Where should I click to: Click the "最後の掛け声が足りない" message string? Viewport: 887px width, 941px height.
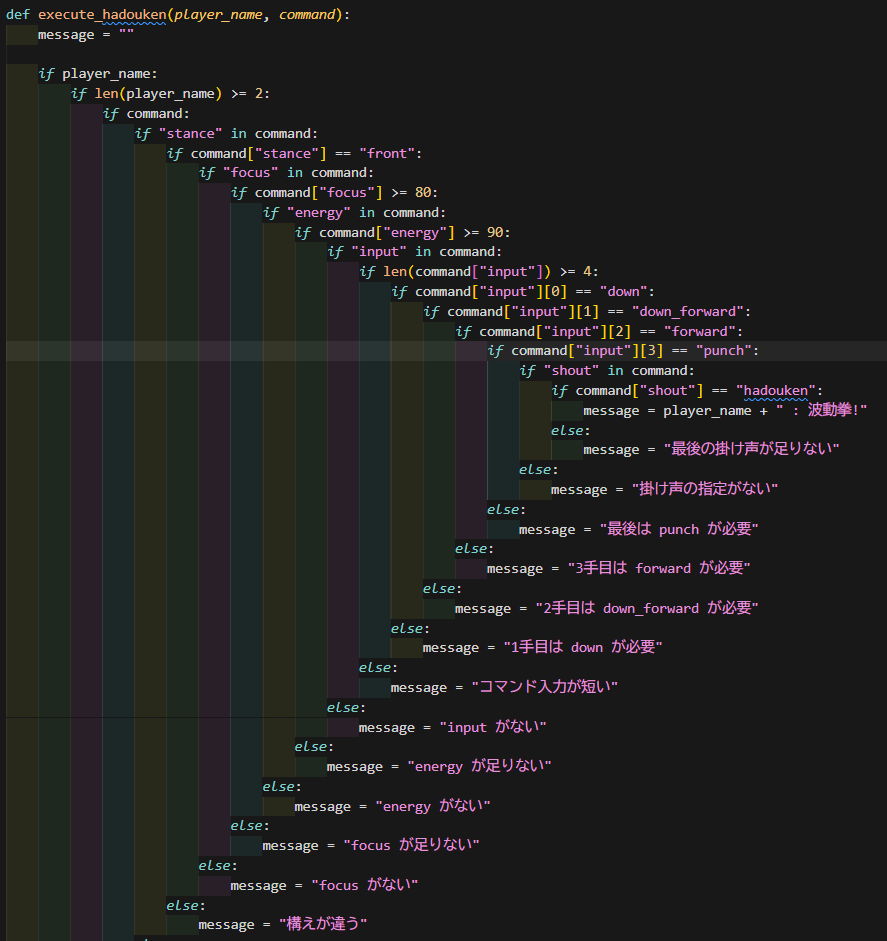tap(751, 449)
